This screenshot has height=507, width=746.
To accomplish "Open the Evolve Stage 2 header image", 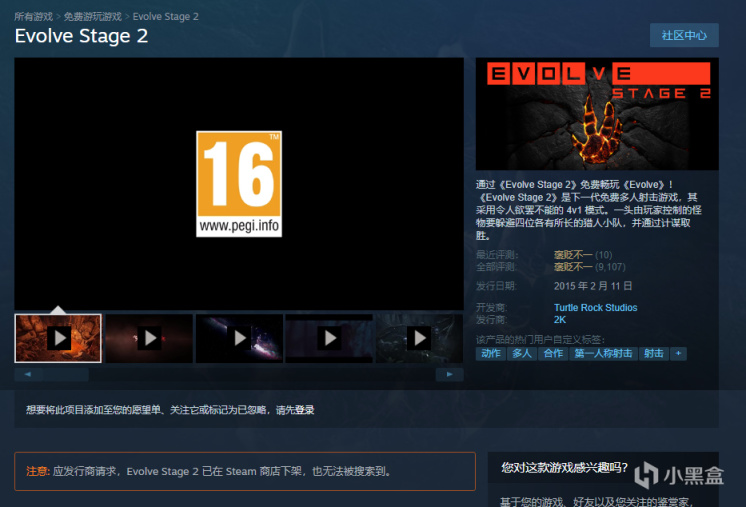I will 597,114.
